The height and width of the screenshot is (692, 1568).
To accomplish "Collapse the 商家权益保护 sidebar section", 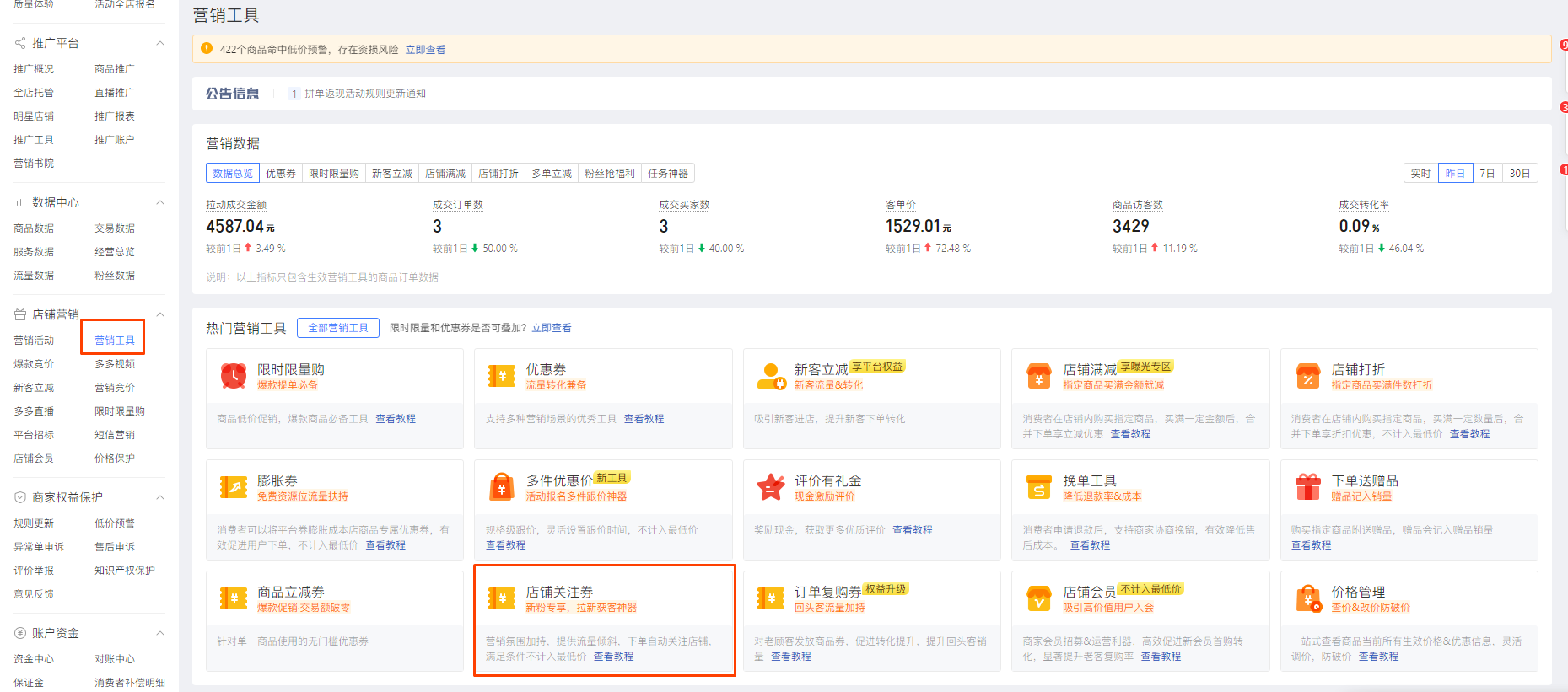I will pos(160,497).
